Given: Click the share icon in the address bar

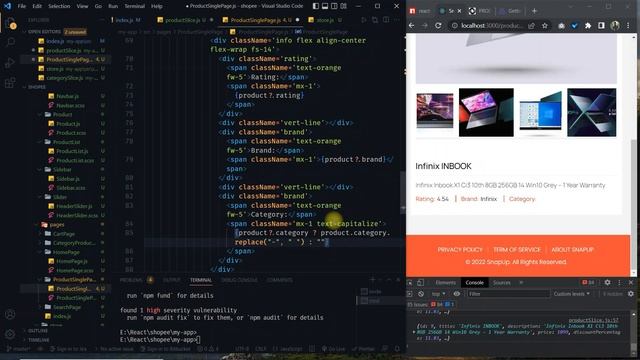Looking at the screenshot, I should pyautogui.click(x=531, y=25).
